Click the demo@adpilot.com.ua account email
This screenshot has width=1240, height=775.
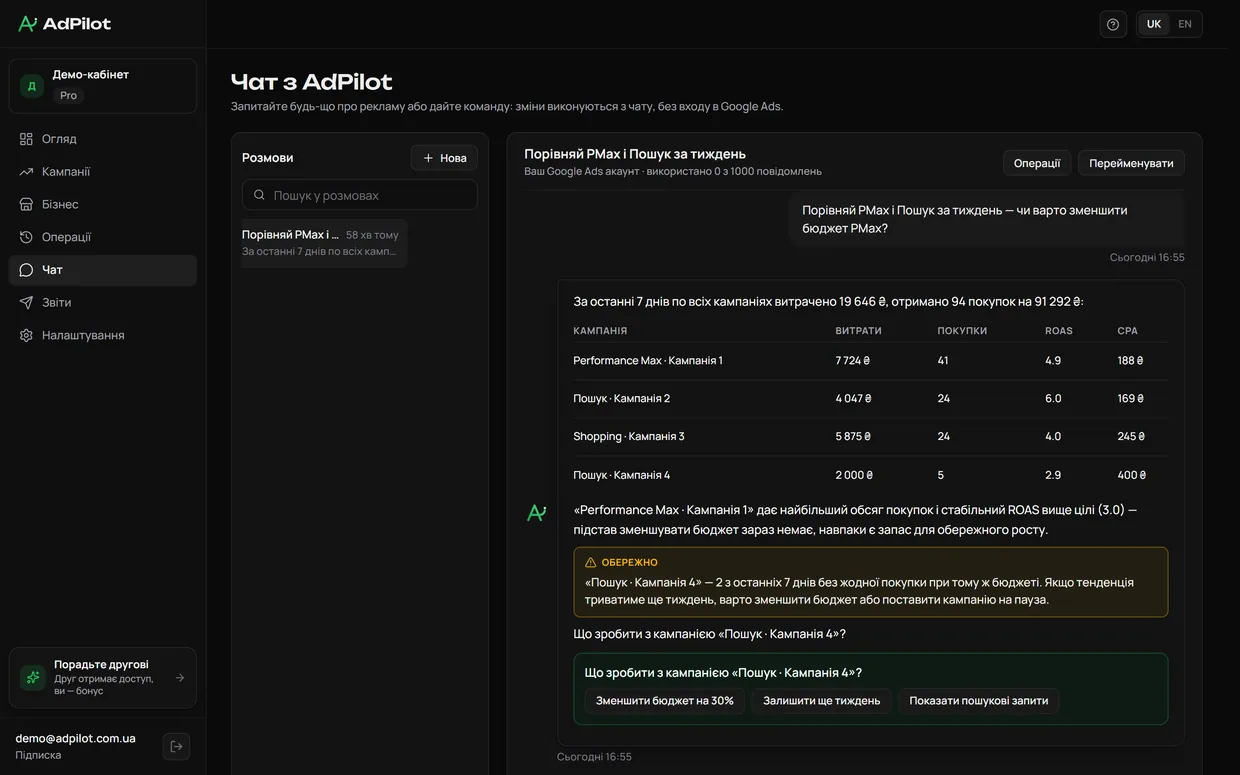pyautogui.click(x=75, y=738)
